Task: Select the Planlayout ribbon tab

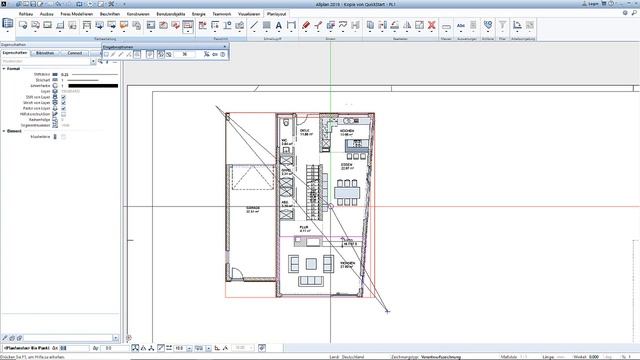Action: (x=276, y=14)
